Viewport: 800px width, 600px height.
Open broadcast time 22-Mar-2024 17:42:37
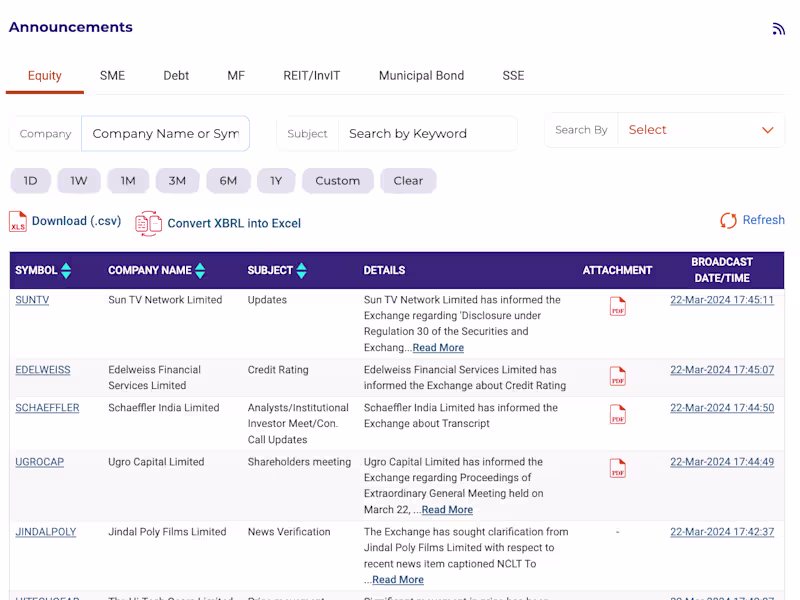pyautogui.click(x=722, y=532)
